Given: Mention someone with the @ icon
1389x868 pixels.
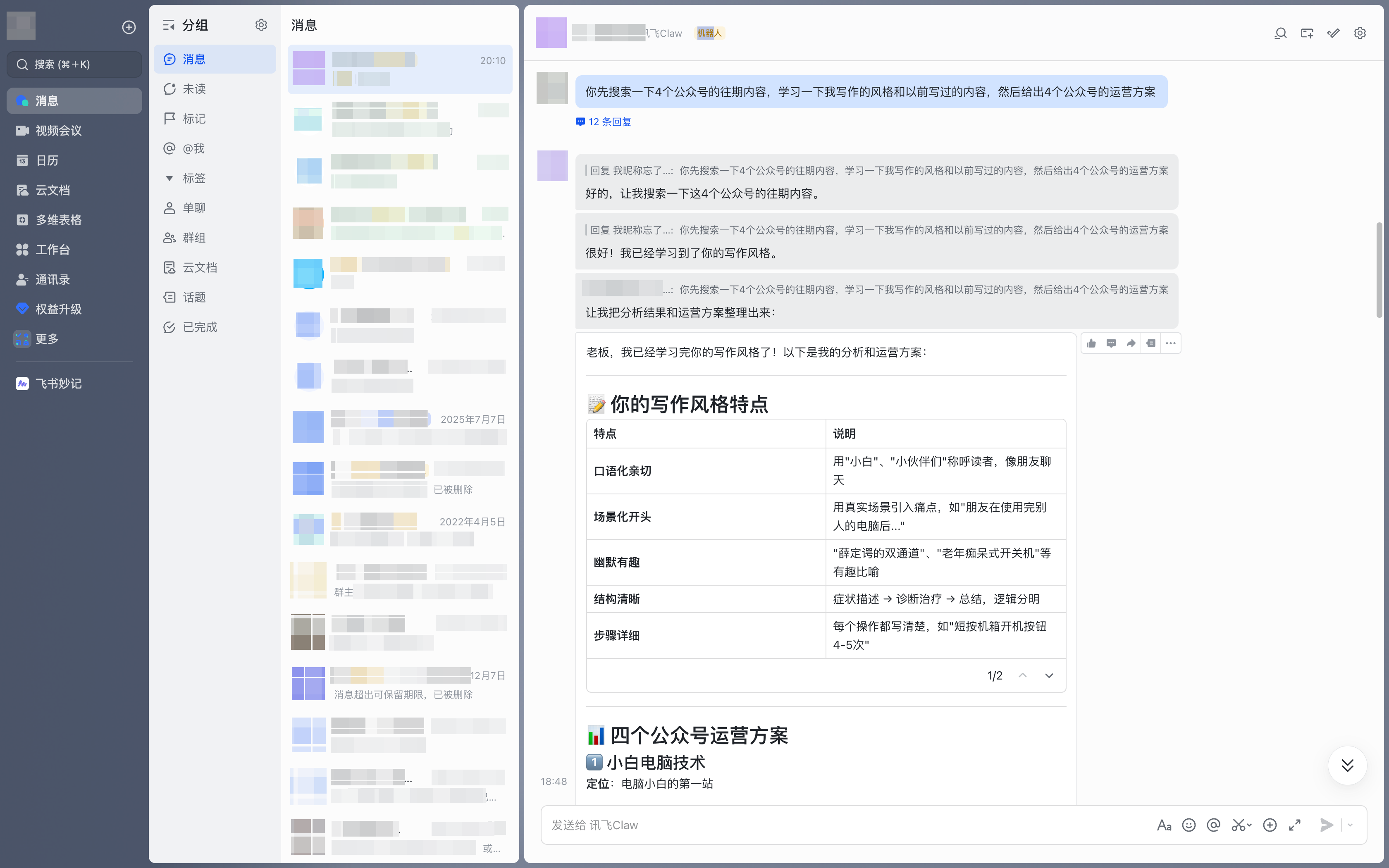Looking at the screenshot, I should (1213, 825).
